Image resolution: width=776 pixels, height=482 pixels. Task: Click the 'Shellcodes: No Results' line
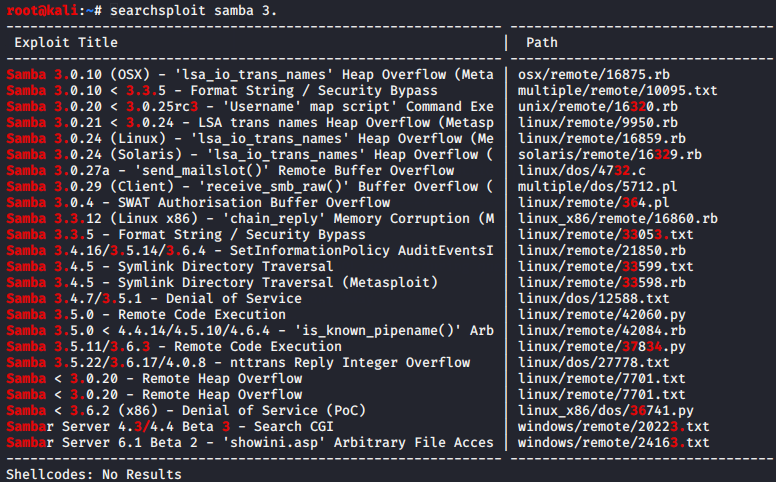coord(94,474)
